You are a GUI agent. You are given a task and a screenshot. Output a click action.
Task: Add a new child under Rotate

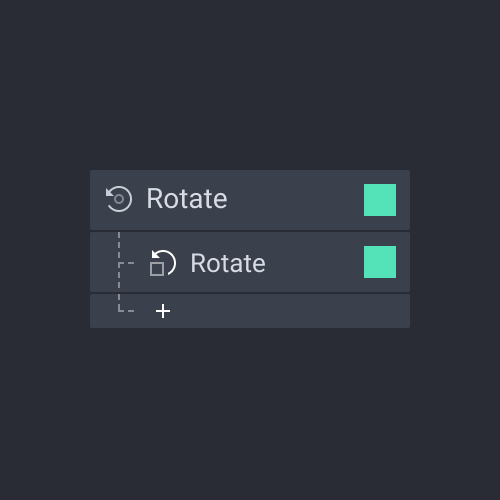tap(163, 311)
